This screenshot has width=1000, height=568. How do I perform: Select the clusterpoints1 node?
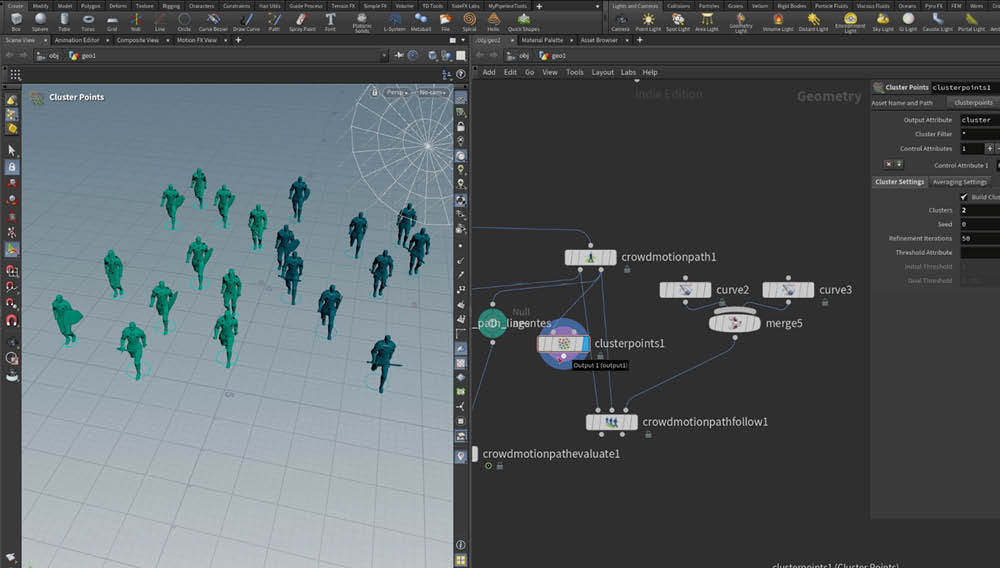click(x=562, y=343)
